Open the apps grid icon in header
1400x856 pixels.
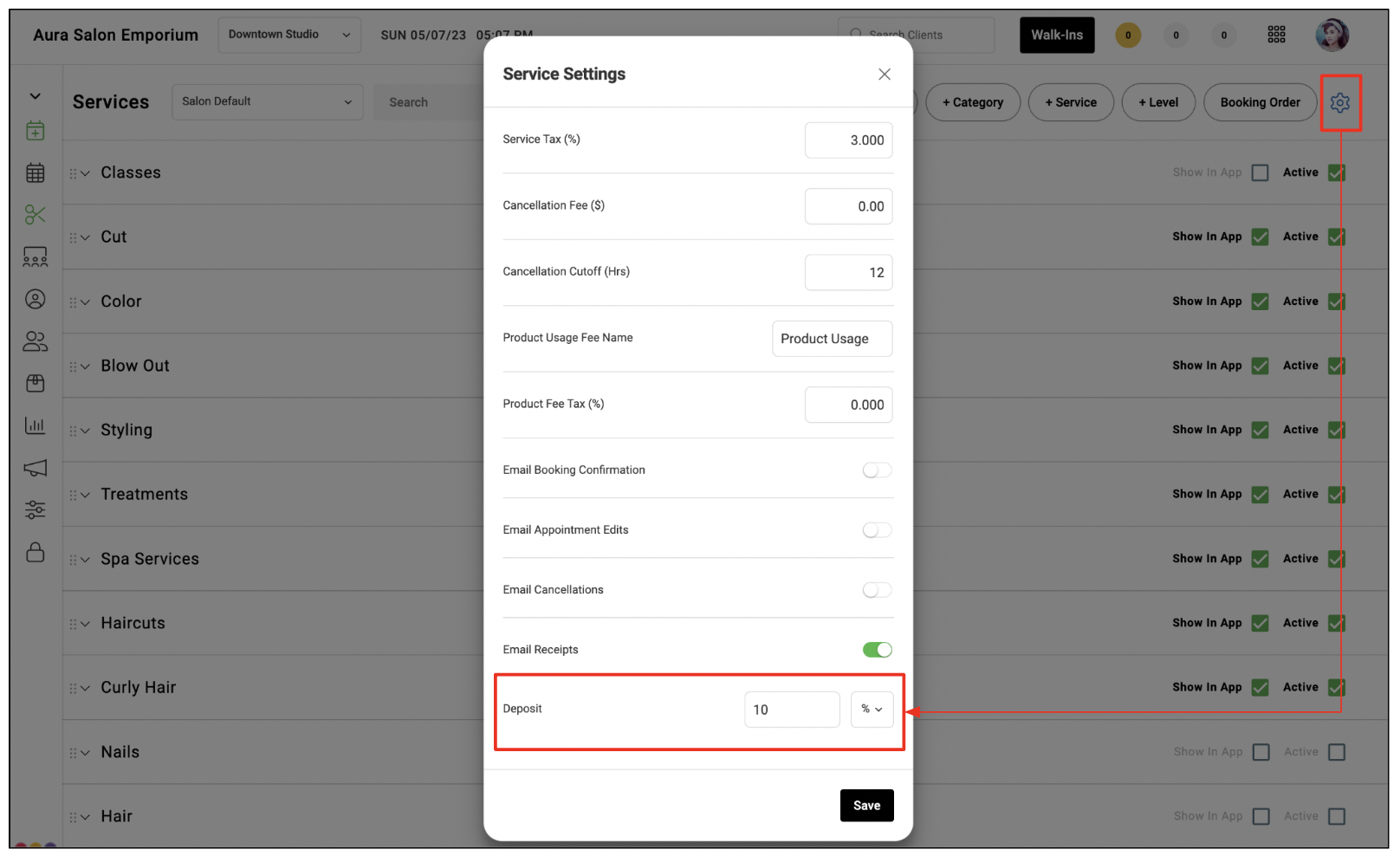tap(1276, 35)
